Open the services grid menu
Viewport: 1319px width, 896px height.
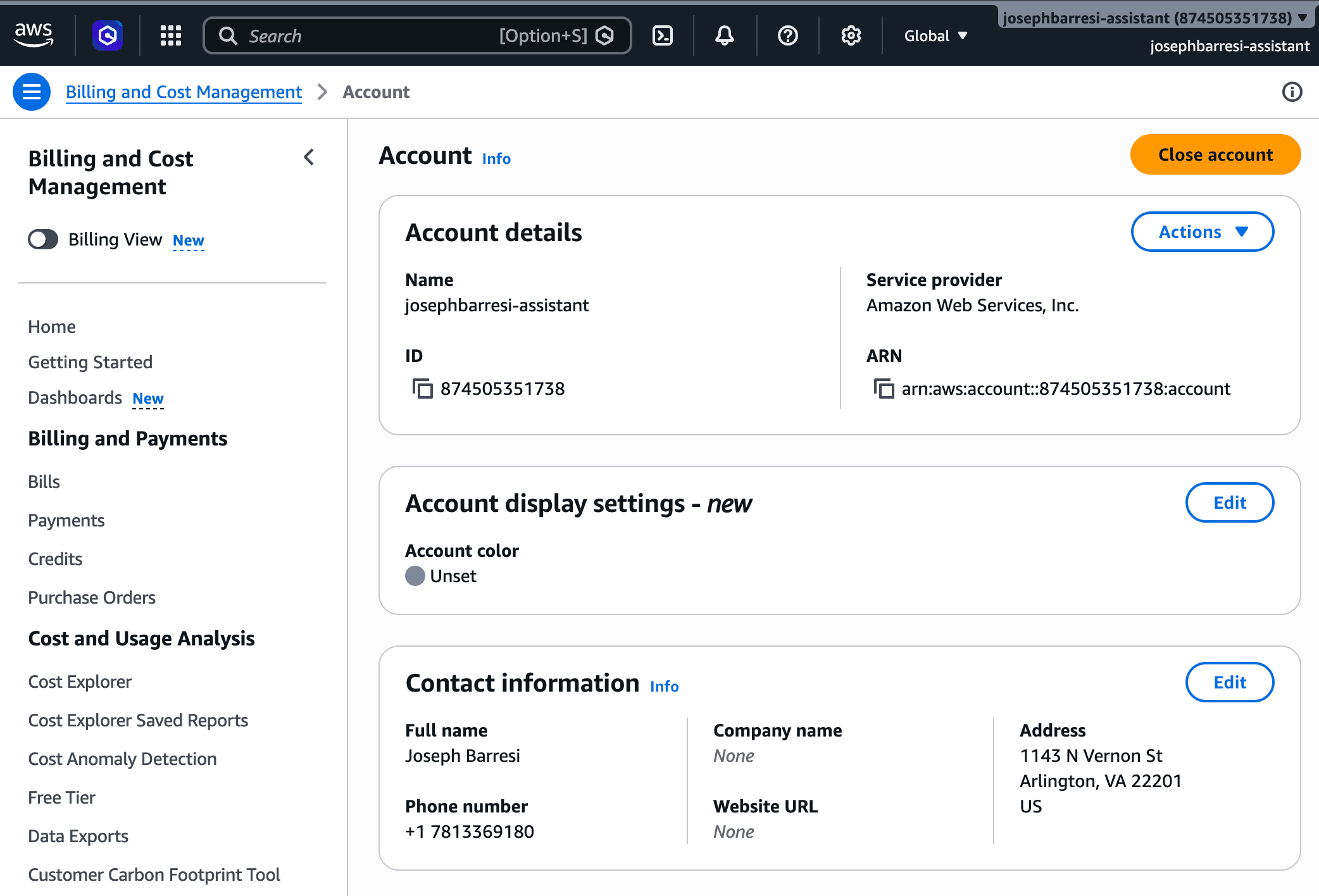pos(171,35)
